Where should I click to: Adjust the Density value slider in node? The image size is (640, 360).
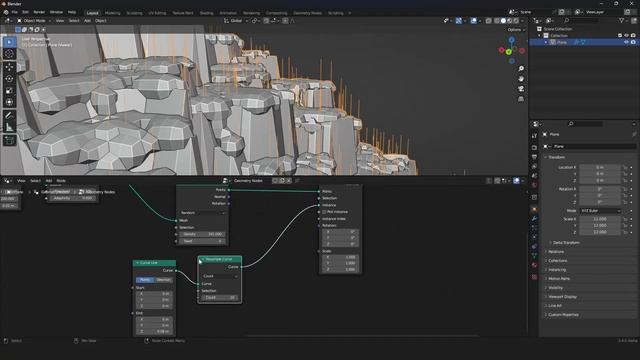pos(202,234)
